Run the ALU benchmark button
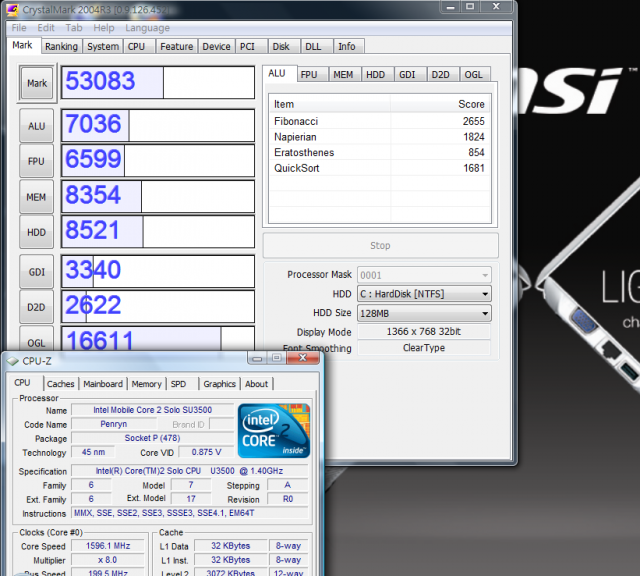Image resolution: width=640 pixels, height=576 pixels. point(36,126)
